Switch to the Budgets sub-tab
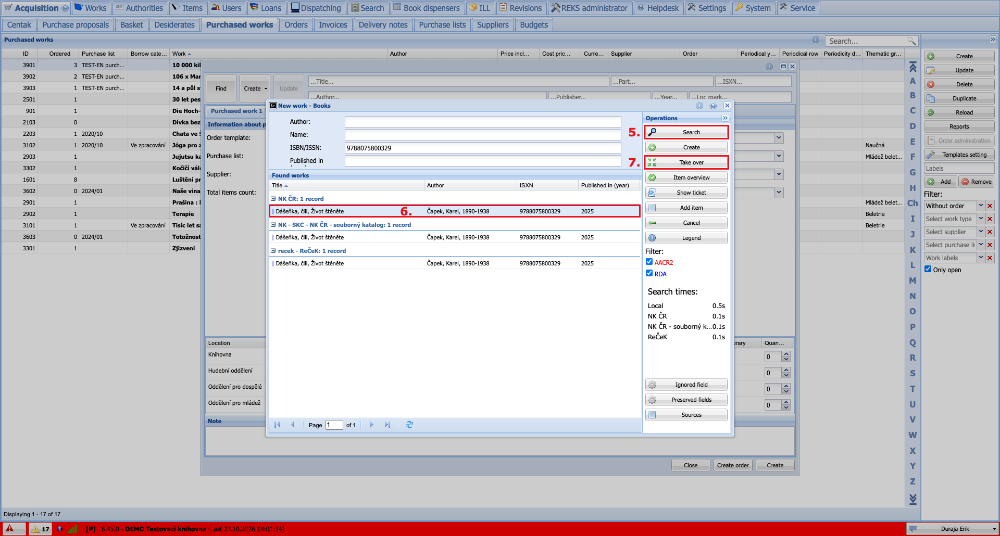 click(534, 25)
